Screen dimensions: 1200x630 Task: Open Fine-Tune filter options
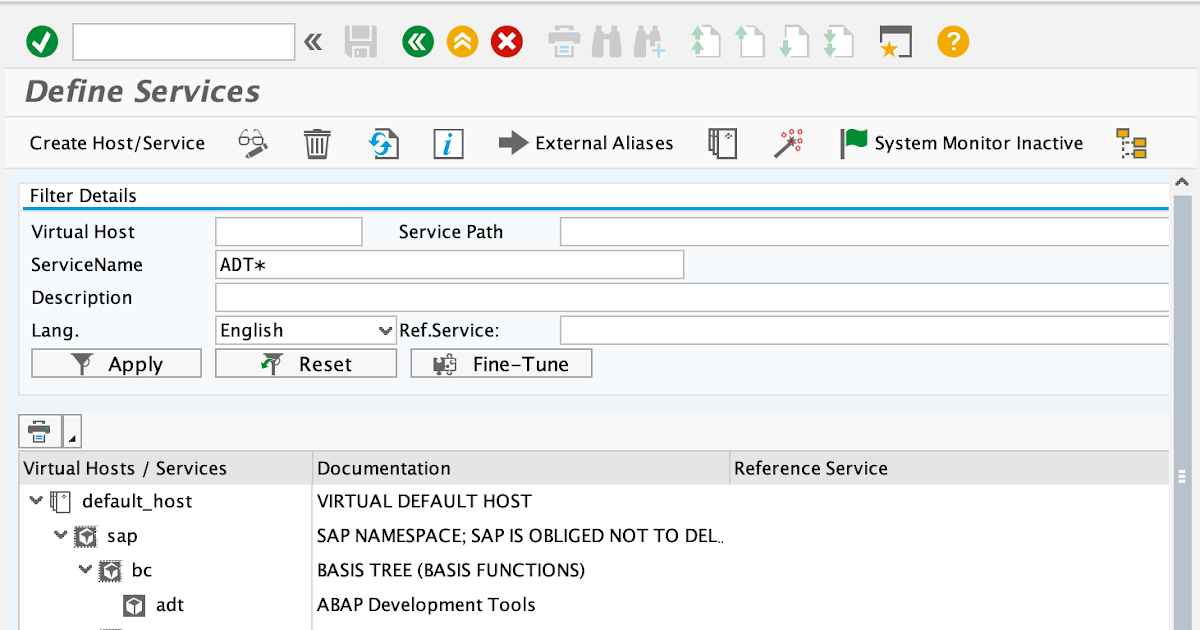pyautogui.click(x=500, y=363)
